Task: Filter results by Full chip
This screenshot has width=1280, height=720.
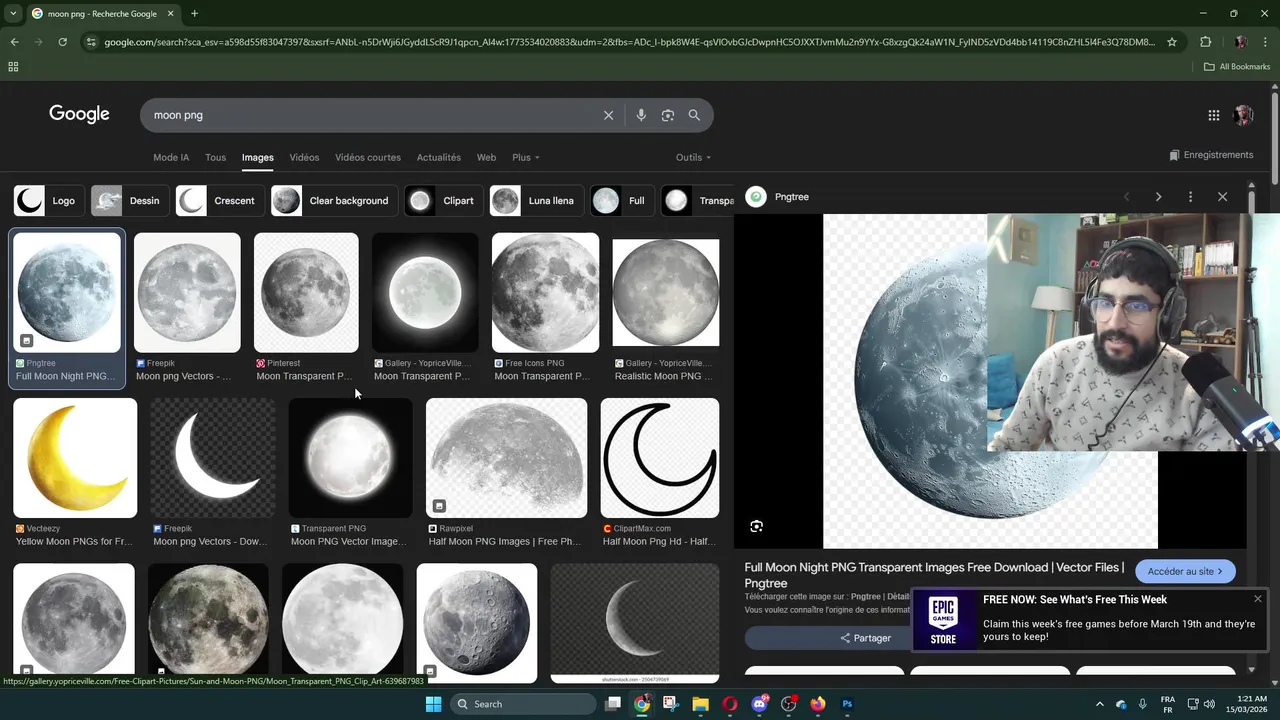Action: 621,201
